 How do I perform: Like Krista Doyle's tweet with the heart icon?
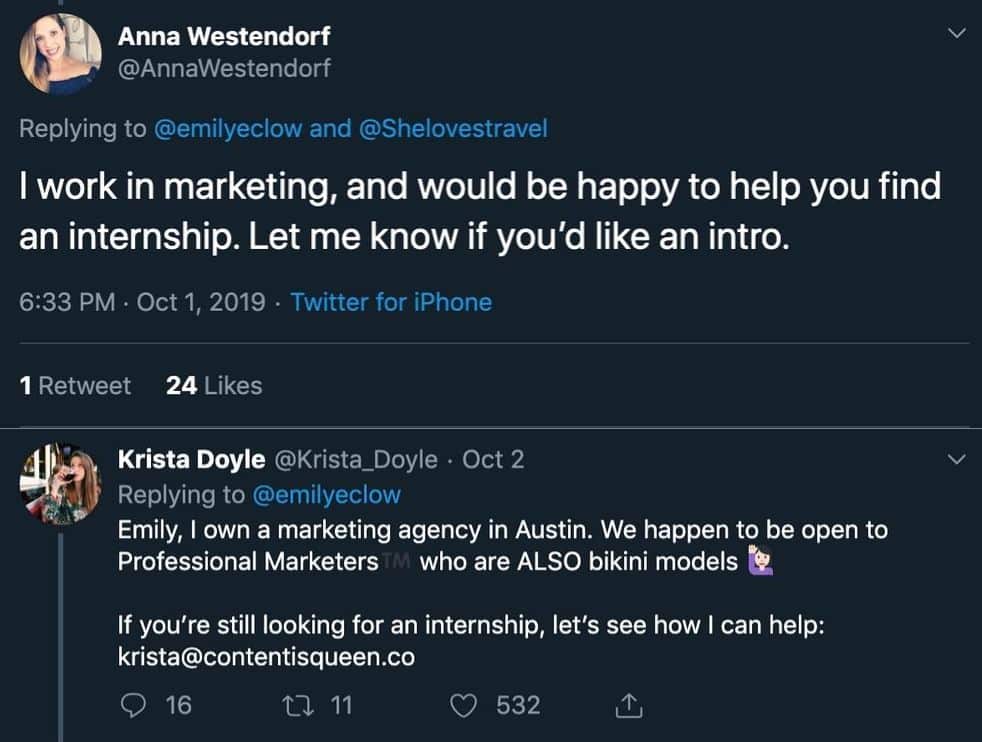click(463, 705)
